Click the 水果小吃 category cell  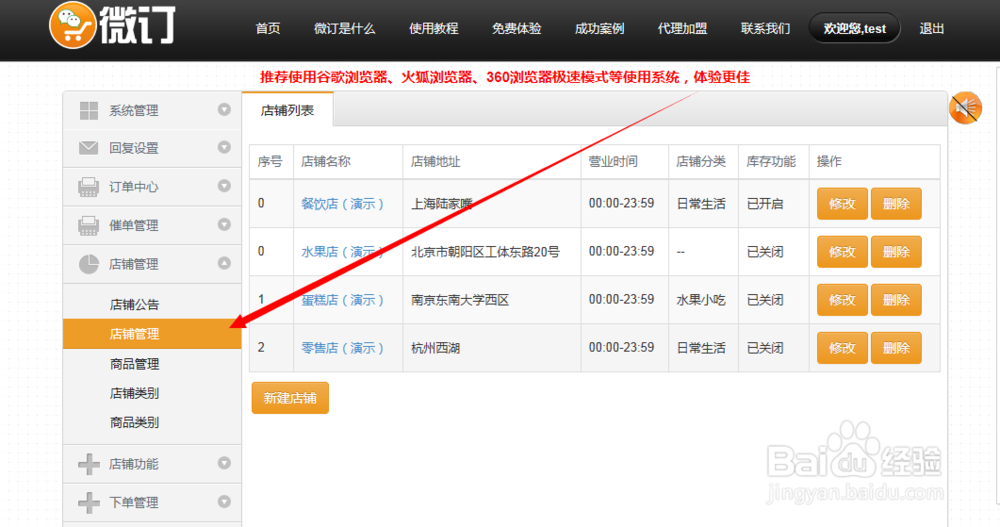(701, 300)
